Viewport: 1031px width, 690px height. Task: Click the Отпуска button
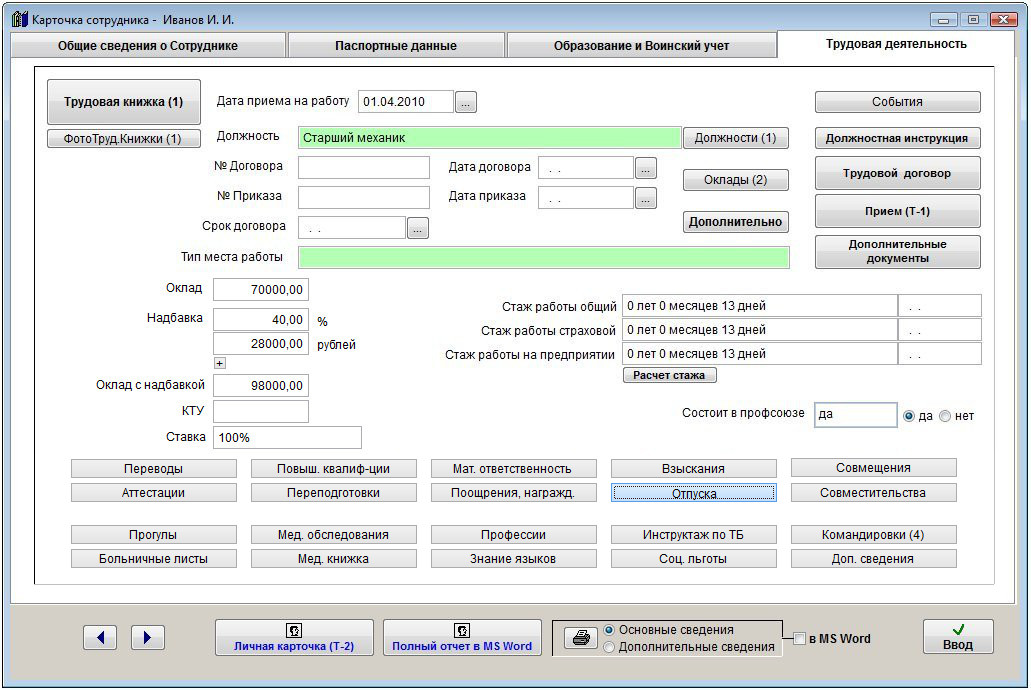point(693,493)
